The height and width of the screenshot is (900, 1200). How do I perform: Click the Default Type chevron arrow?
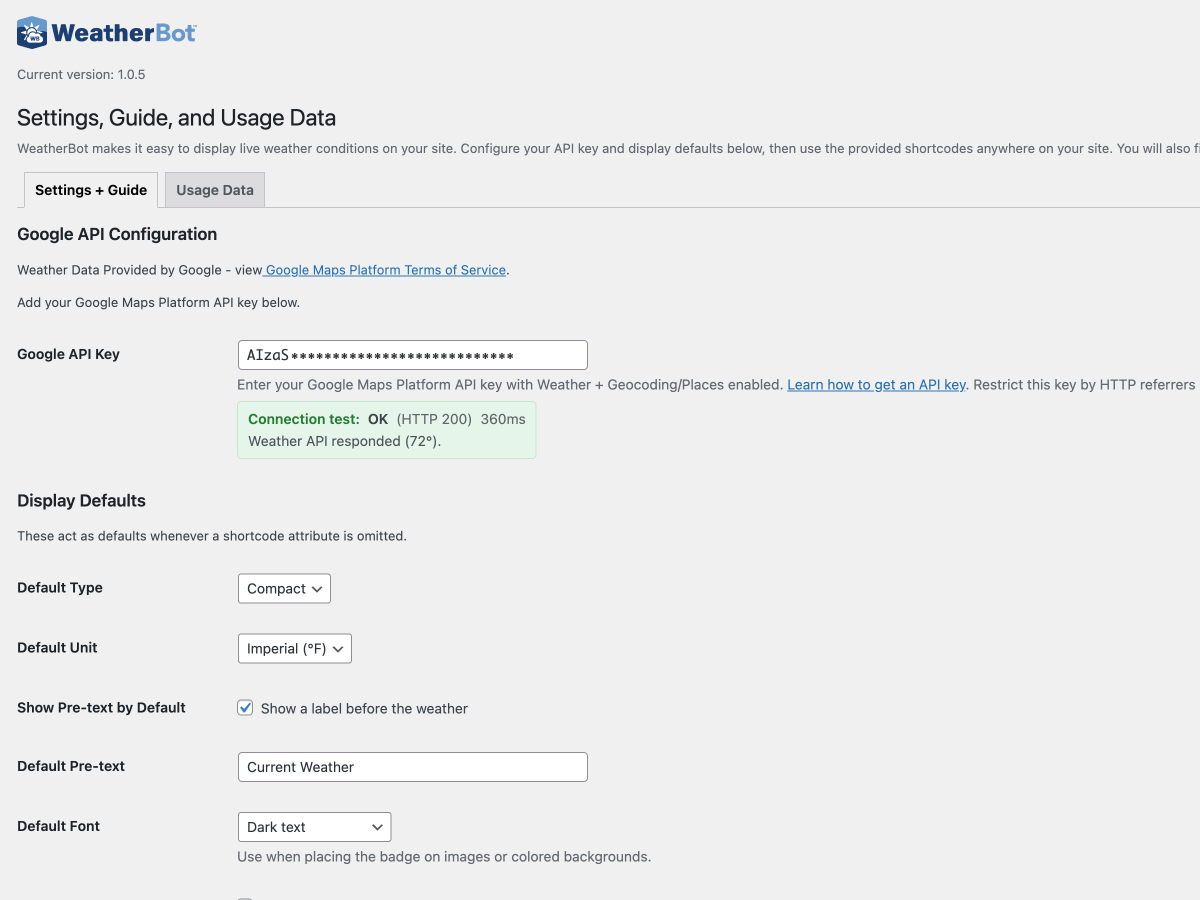coord(317,589)
